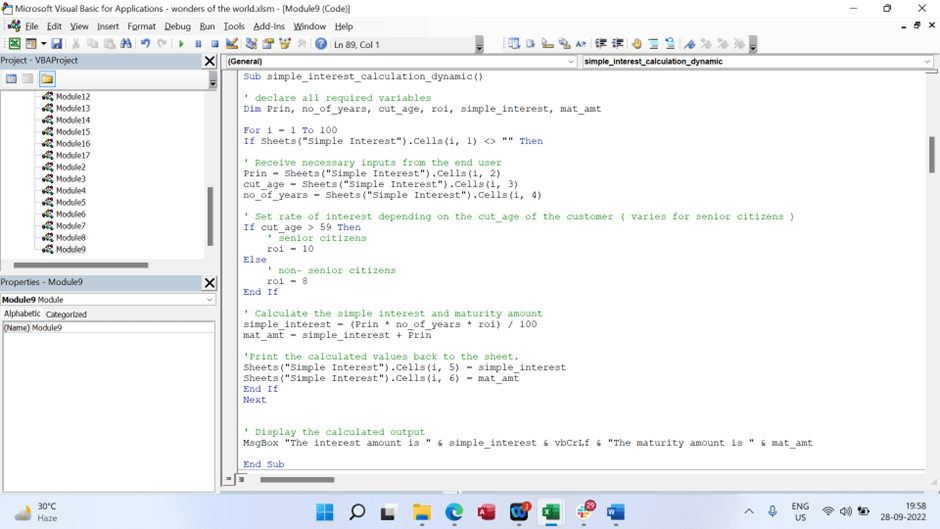940x529 pixels.
Task: Switch to the Categorized properties tab
Action: (66, 314)
